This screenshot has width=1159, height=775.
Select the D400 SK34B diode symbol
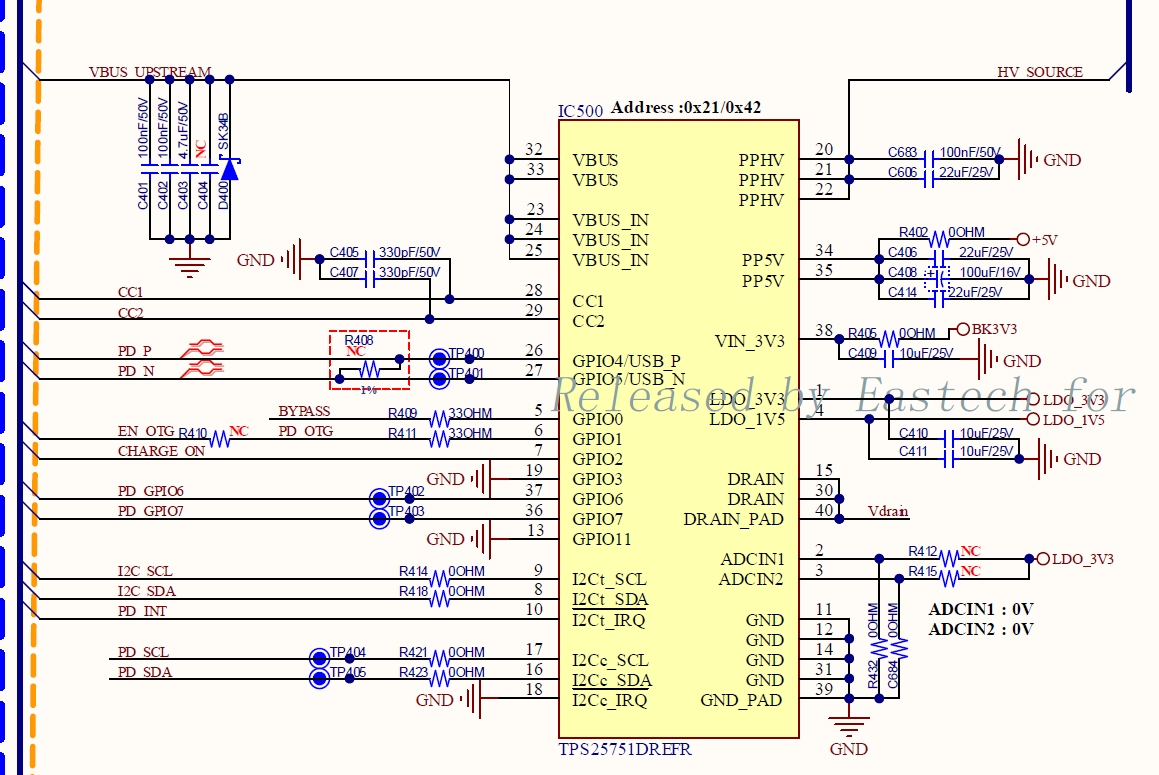230,169
